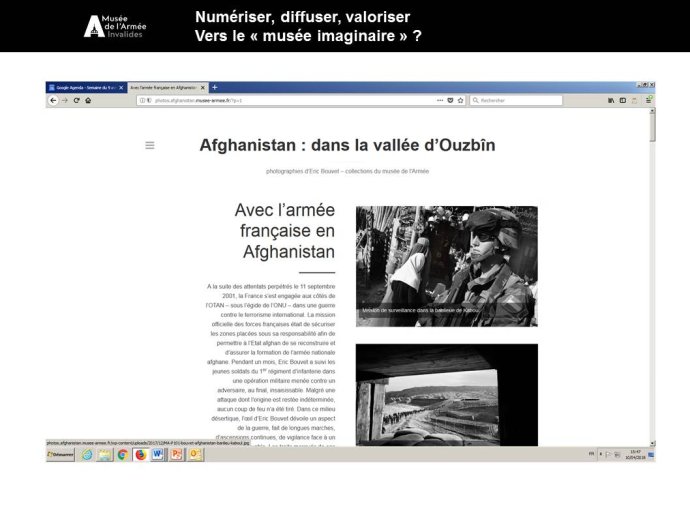Click the search magnifier icon
This screenshot has height=517, width=690.
tap(476, 100)
